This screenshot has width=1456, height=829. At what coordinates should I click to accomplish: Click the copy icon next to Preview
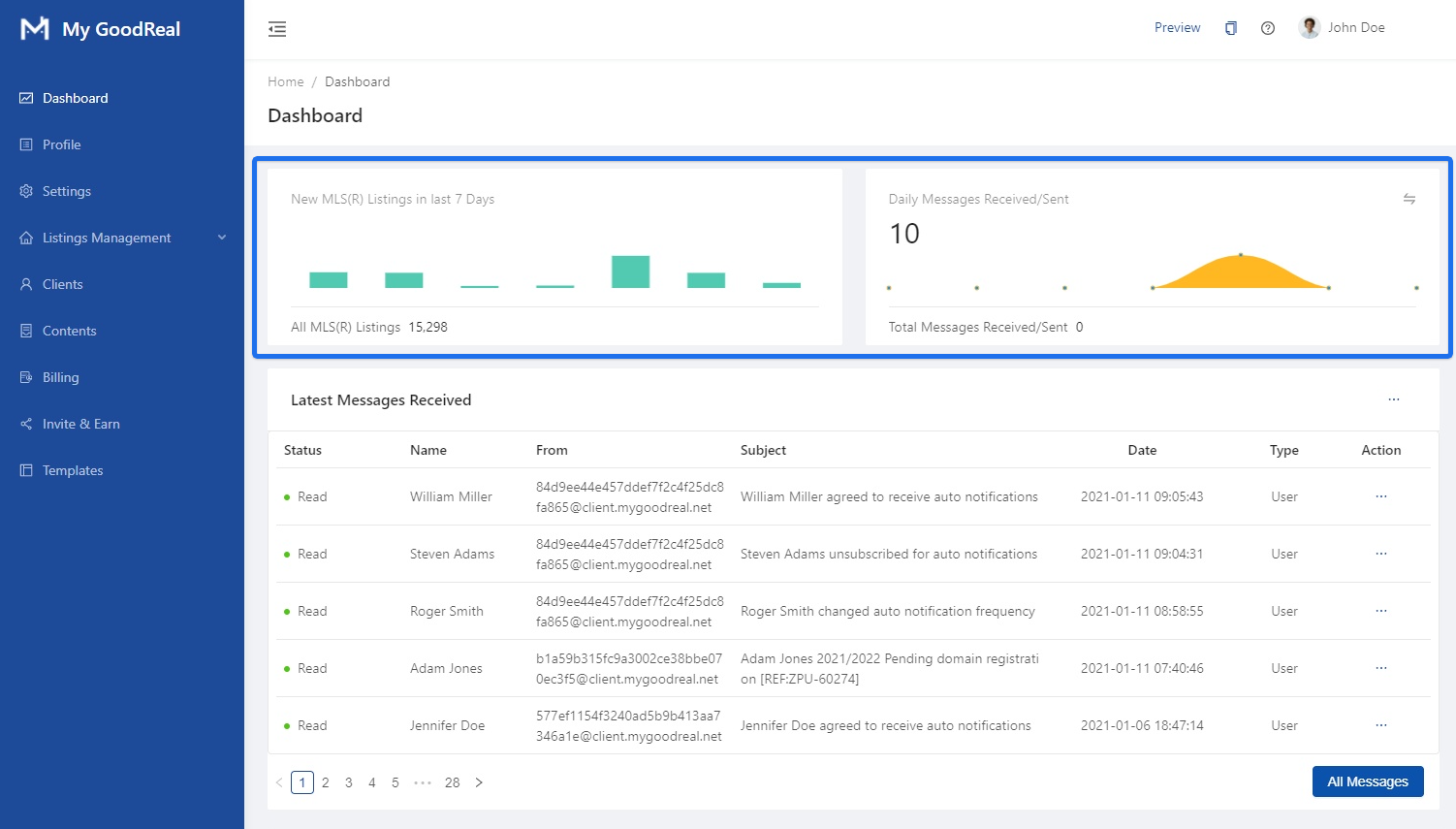click(1231, 28)
